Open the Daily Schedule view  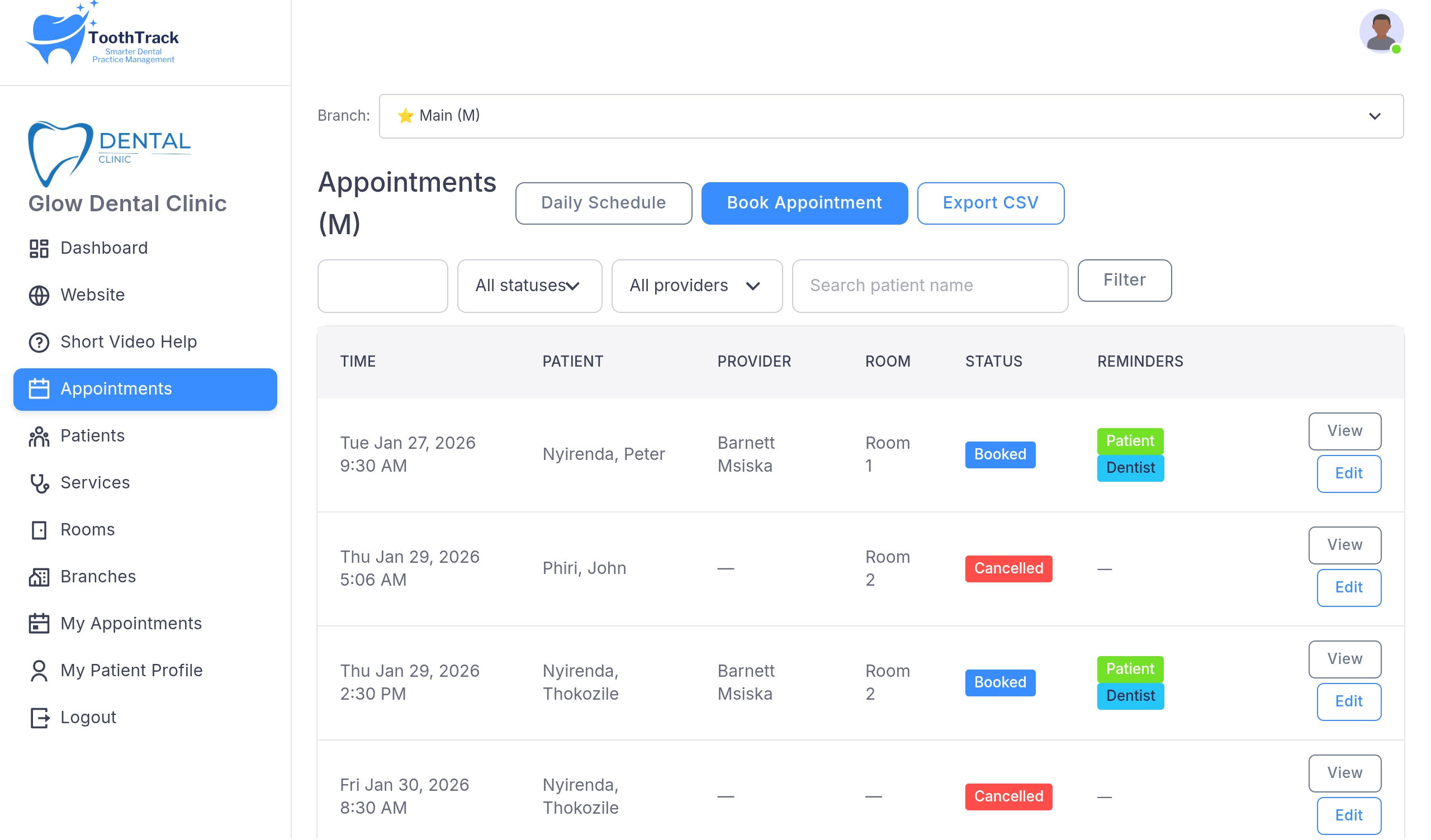pos(604,203)
